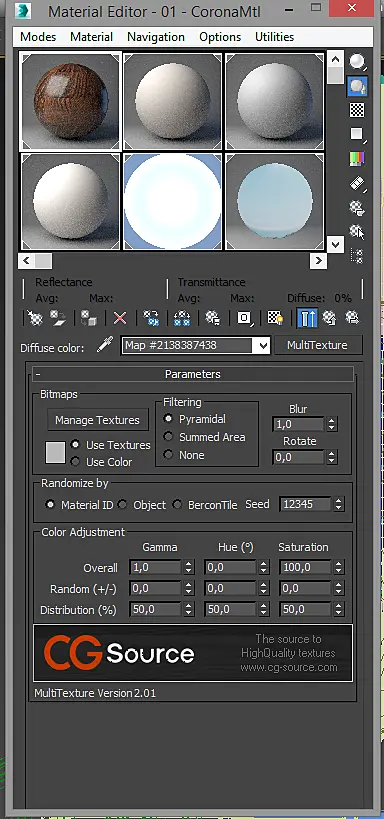Toggle the highlighted Show End Result icon
This screenshot has width=384, height=819.
click(307, 318)
